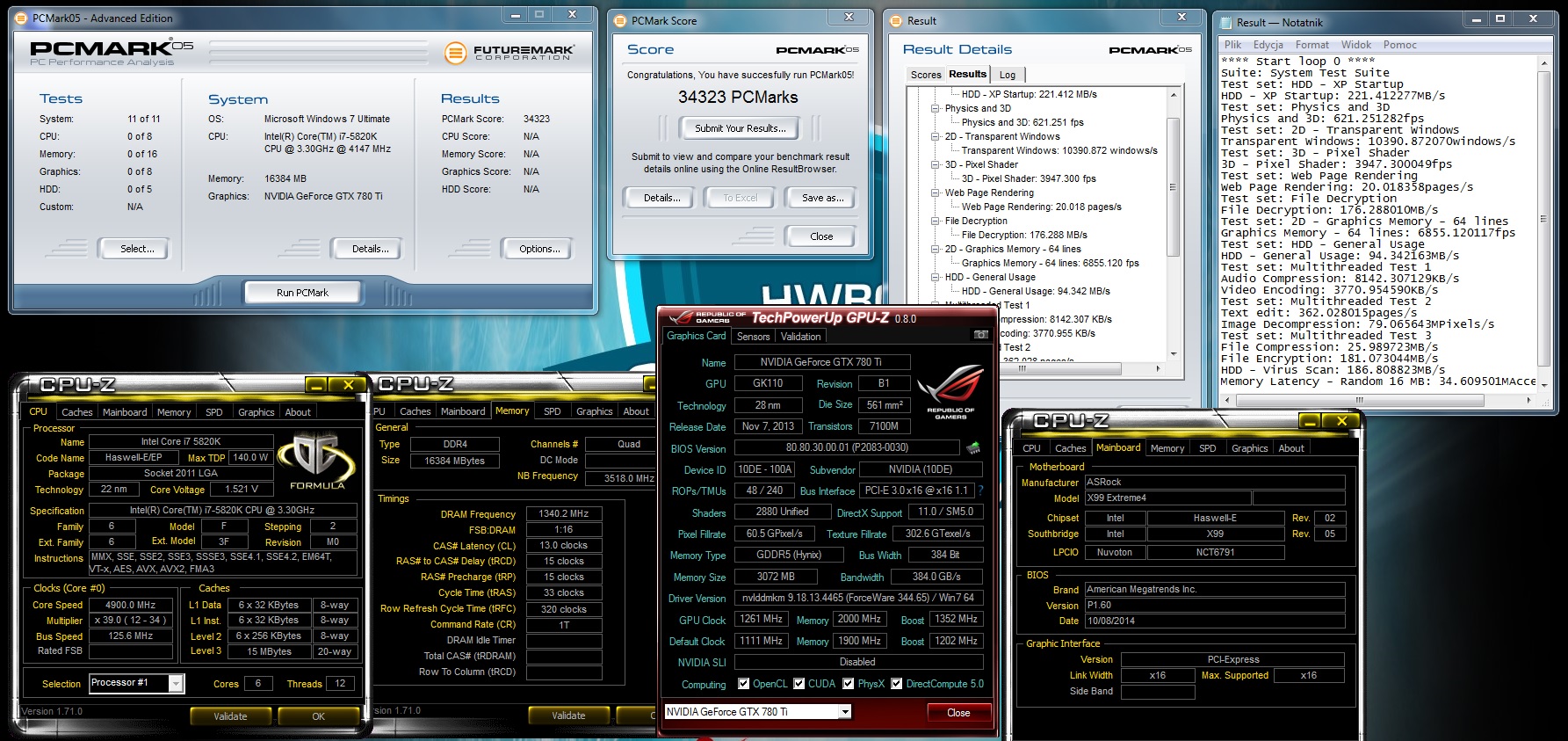
Task: Open the Widok menu in Notatnik
Action: pos(1355,45)
